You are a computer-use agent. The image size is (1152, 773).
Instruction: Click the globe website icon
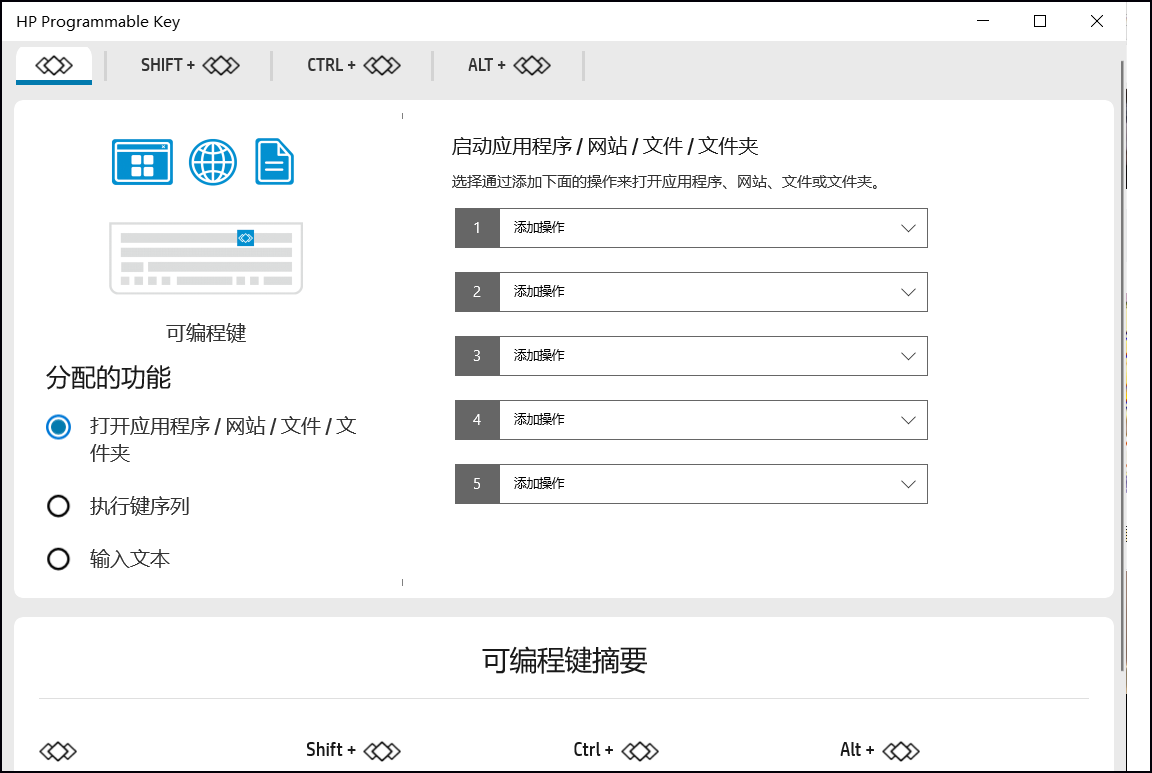tap(213, 162)
